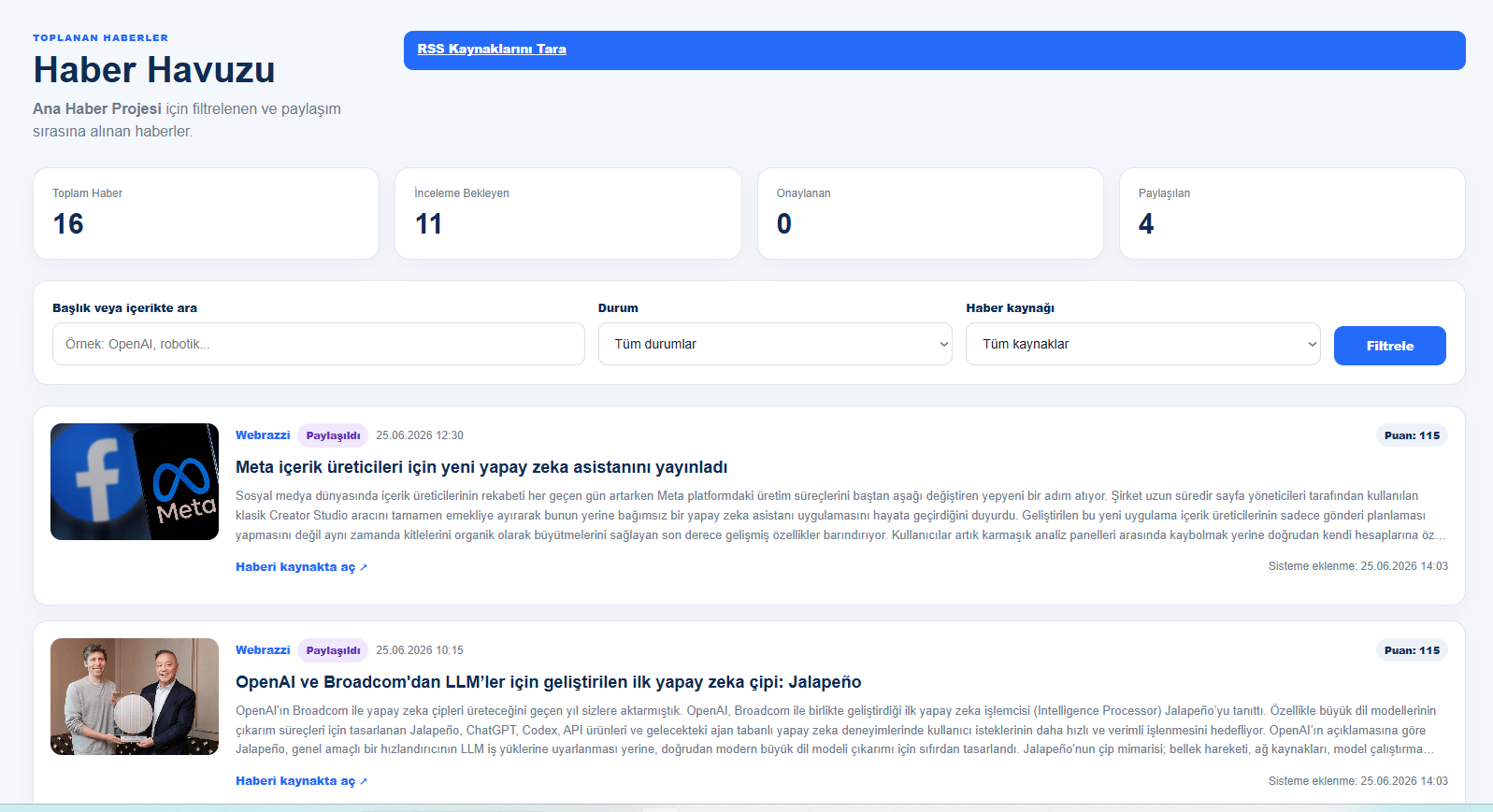This screenshot has height=812, width=1493.
Task: Click Webrazzi source on the Jalapeño article
Action: click(263, 650)
